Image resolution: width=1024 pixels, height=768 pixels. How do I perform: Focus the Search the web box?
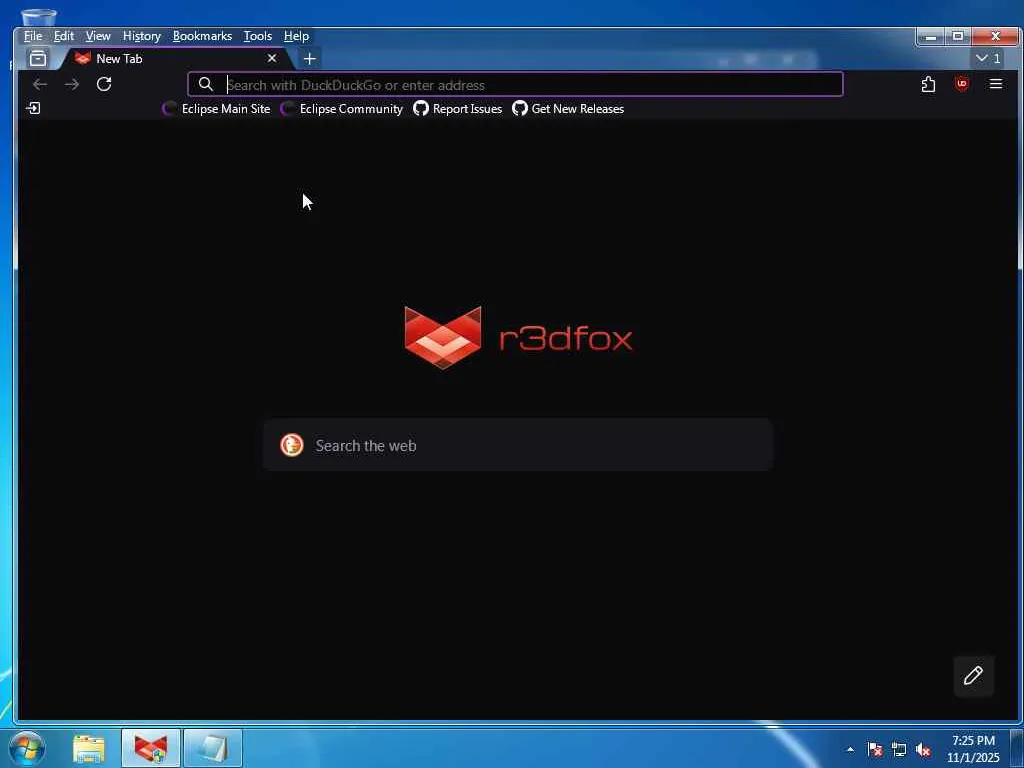[518, 445]
